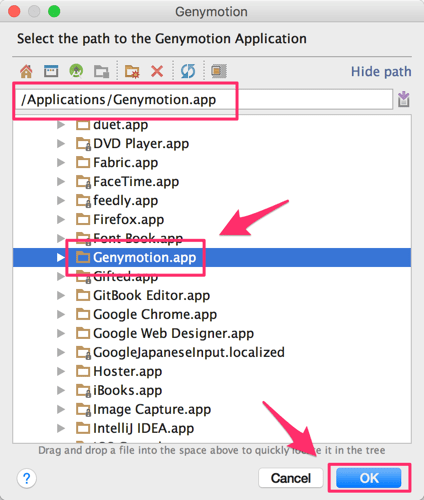
Task: Focus the path text field
Action: click(x=203, y=99)
